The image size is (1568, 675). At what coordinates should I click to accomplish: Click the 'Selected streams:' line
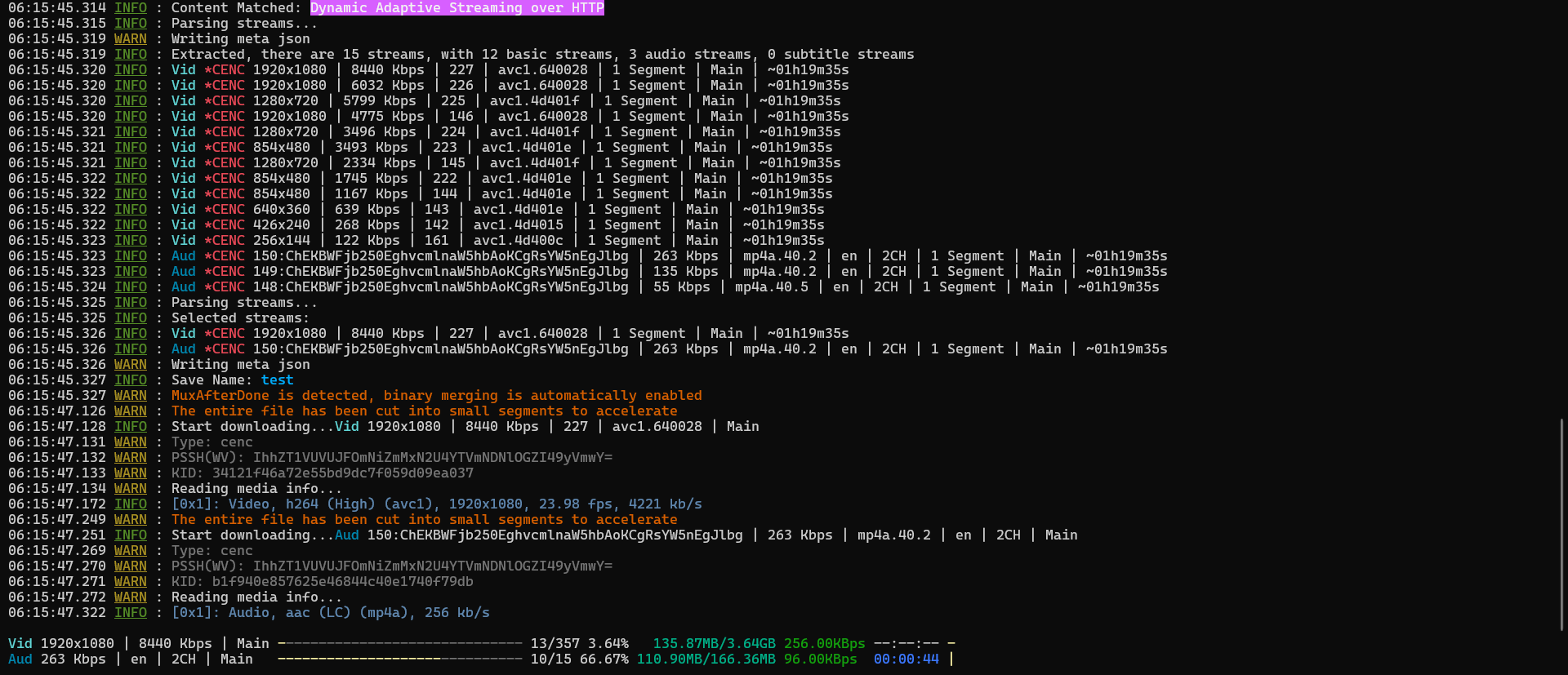[241, 318]
